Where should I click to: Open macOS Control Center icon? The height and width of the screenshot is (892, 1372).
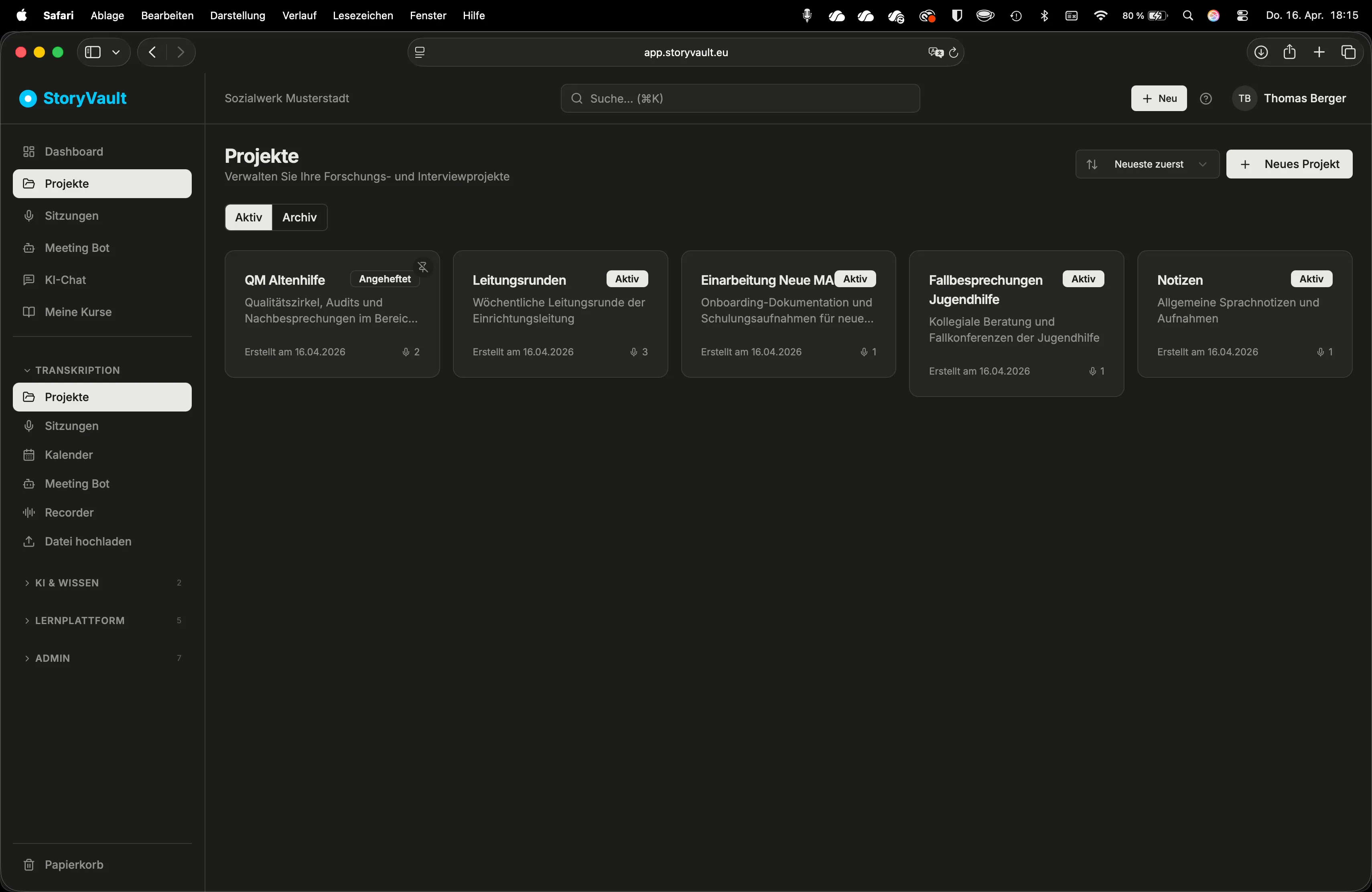point(1242,16)
